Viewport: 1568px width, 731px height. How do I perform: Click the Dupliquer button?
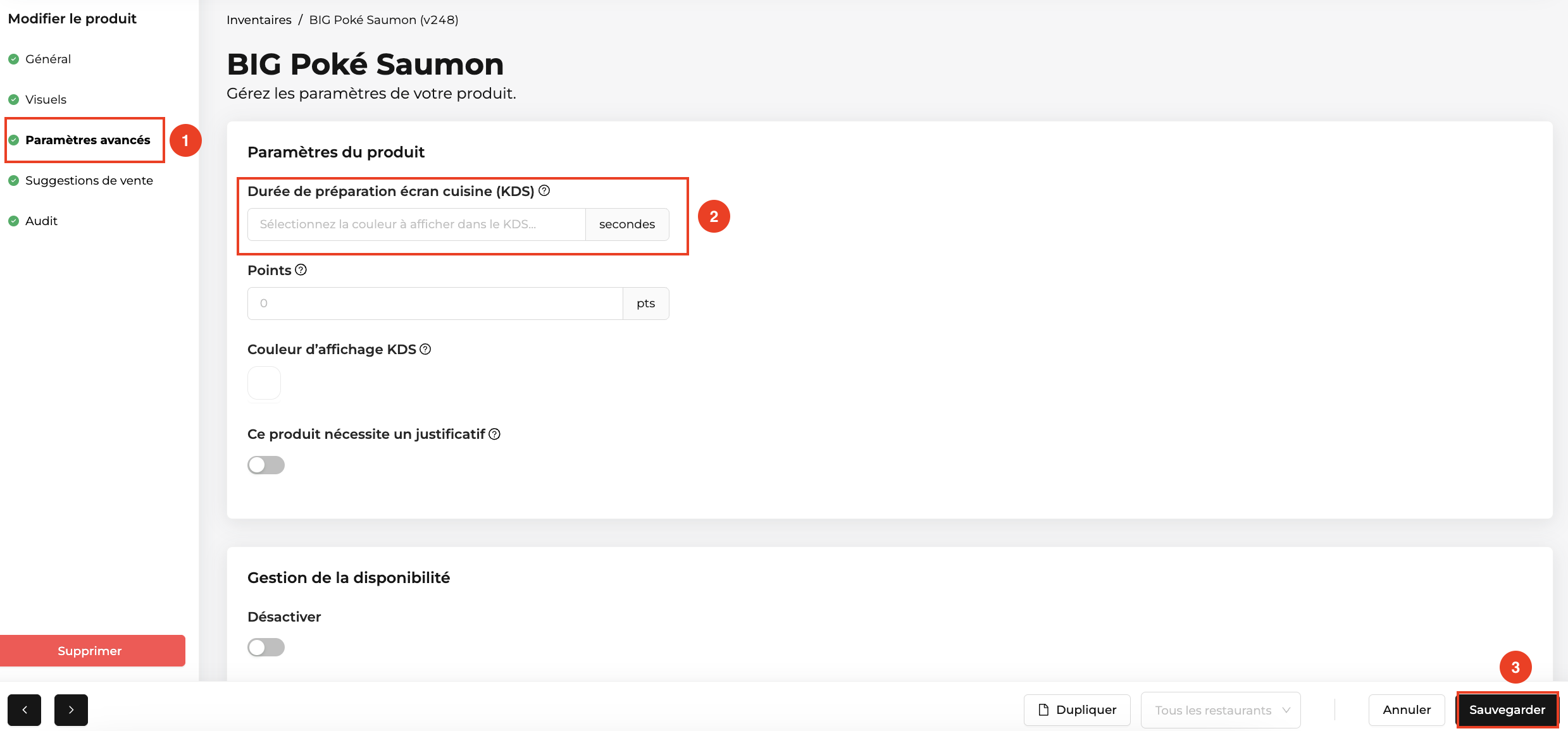click(x=1077, y=709)
